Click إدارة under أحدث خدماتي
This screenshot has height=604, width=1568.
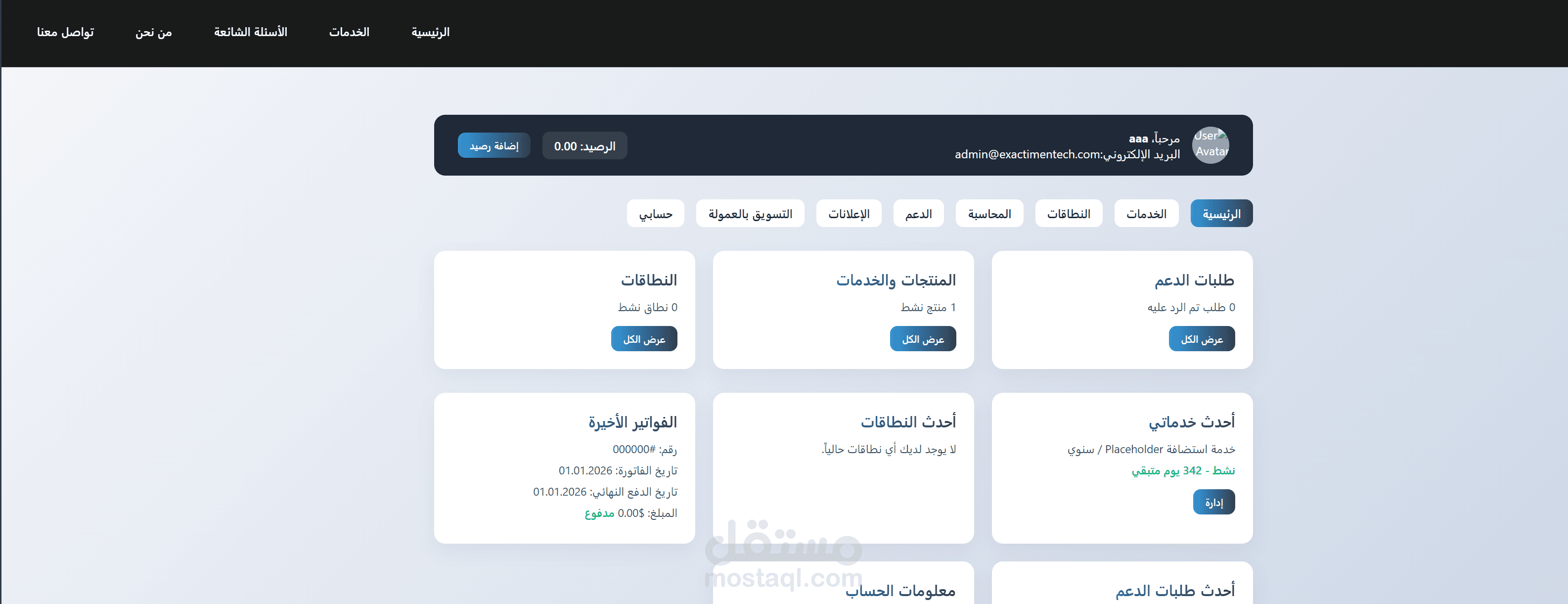(1214, 502)
